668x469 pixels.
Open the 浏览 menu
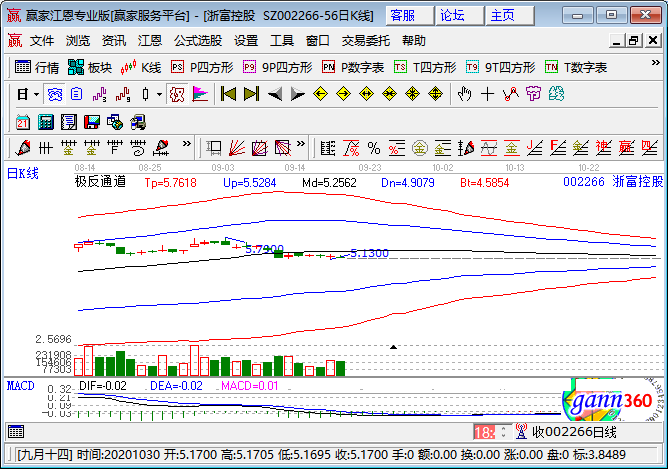pyautogui.click(x=78, y=41)
